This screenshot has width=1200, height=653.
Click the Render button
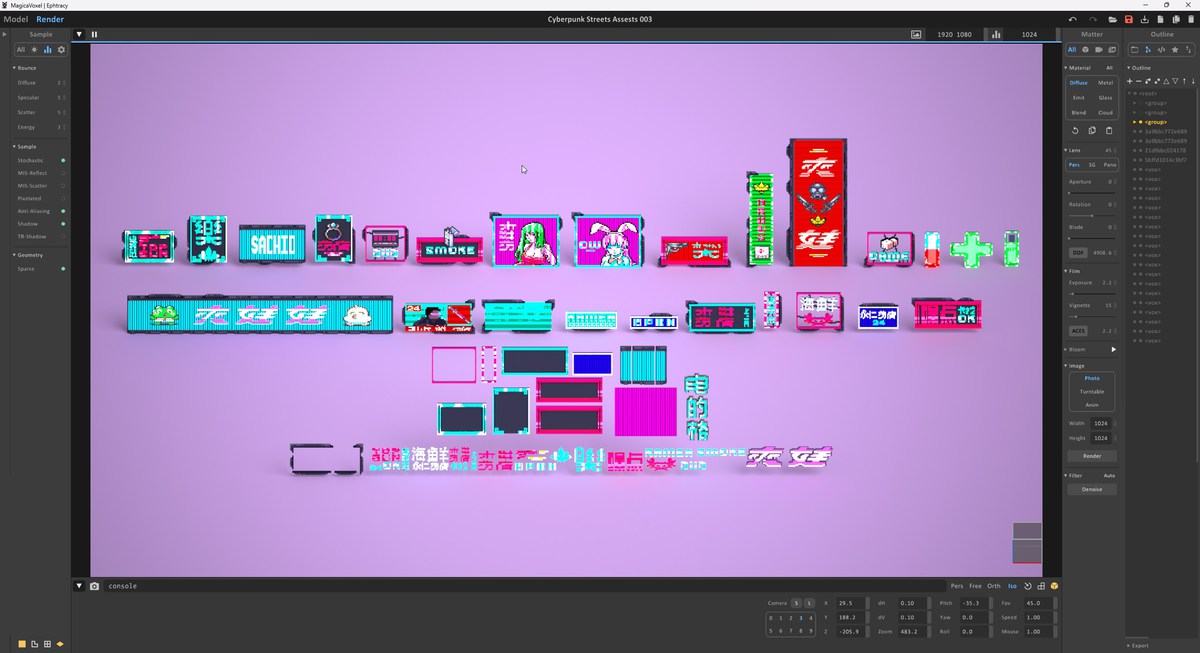(1092, 455)
